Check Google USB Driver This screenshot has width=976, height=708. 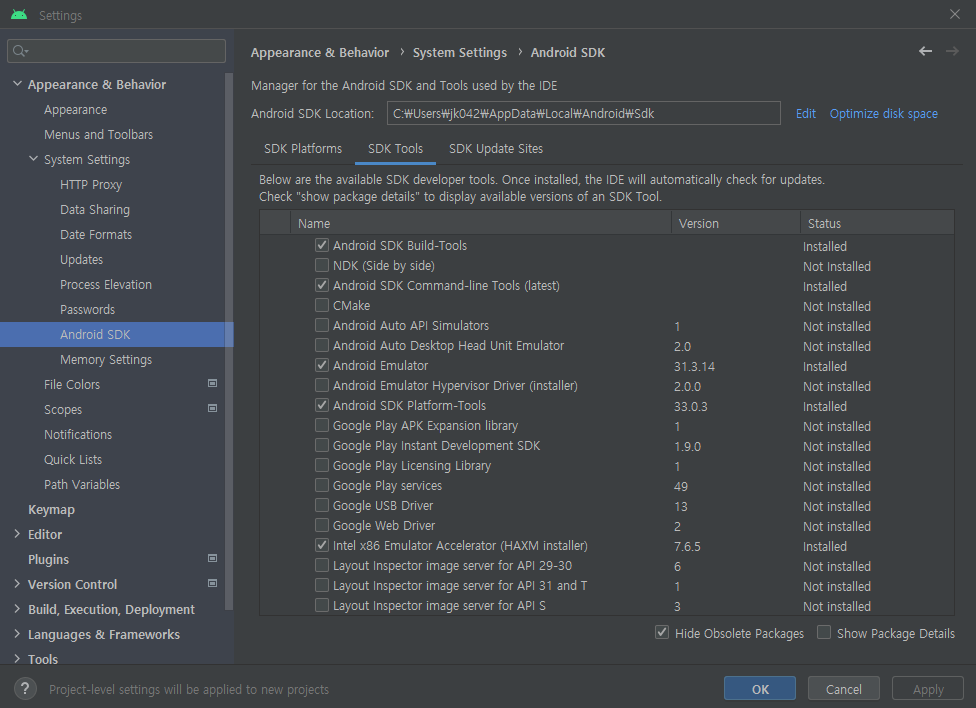pyautogui.click(x=322, y=505)
